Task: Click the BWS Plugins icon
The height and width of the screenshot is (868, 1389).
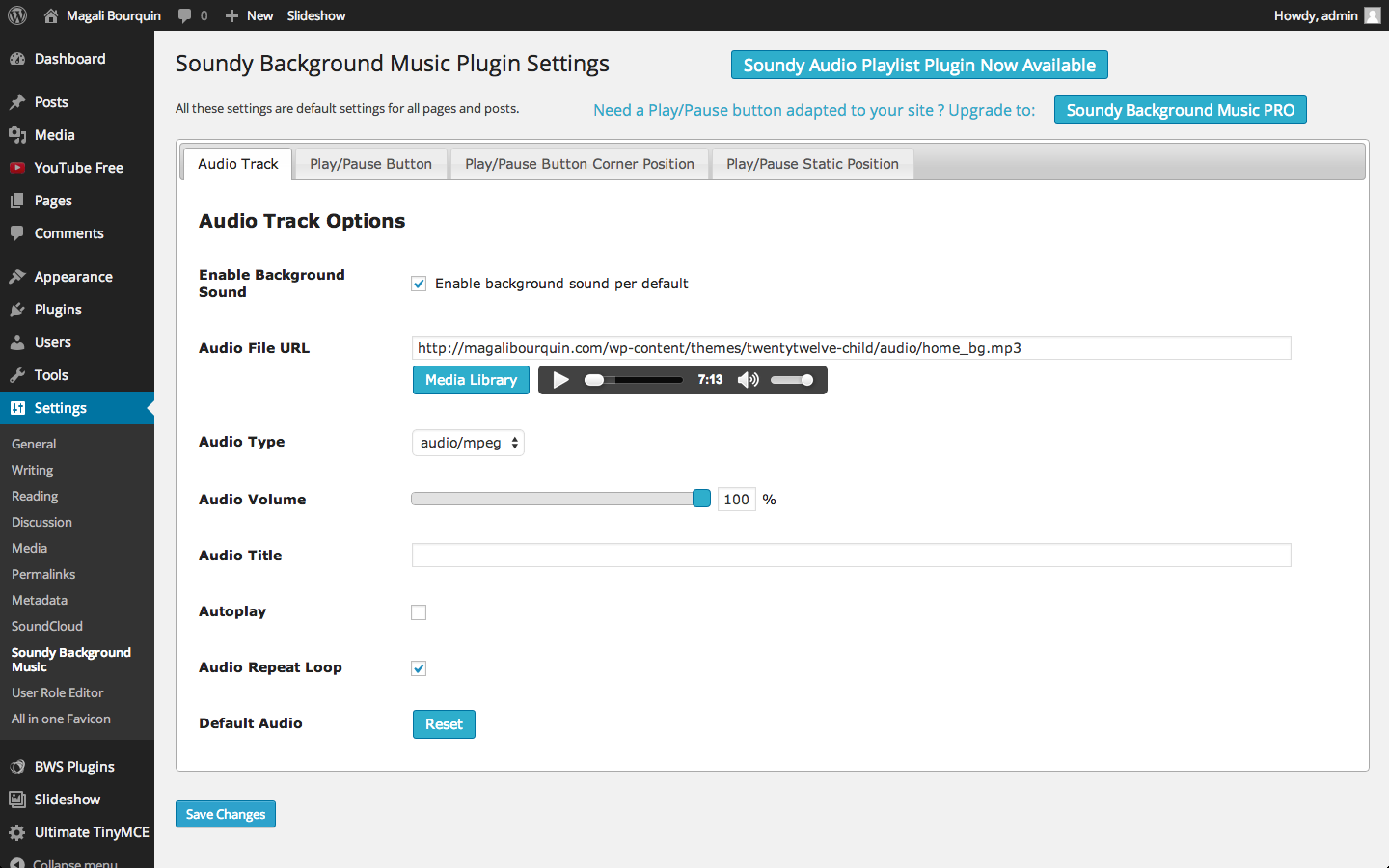Action: click(17, 767)
